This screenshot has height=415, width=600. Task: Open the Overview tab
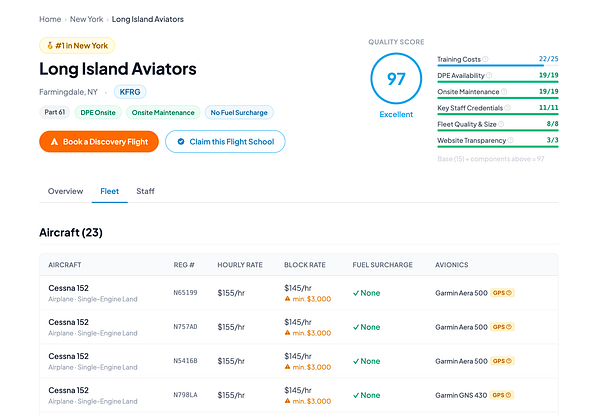(65, 191)
